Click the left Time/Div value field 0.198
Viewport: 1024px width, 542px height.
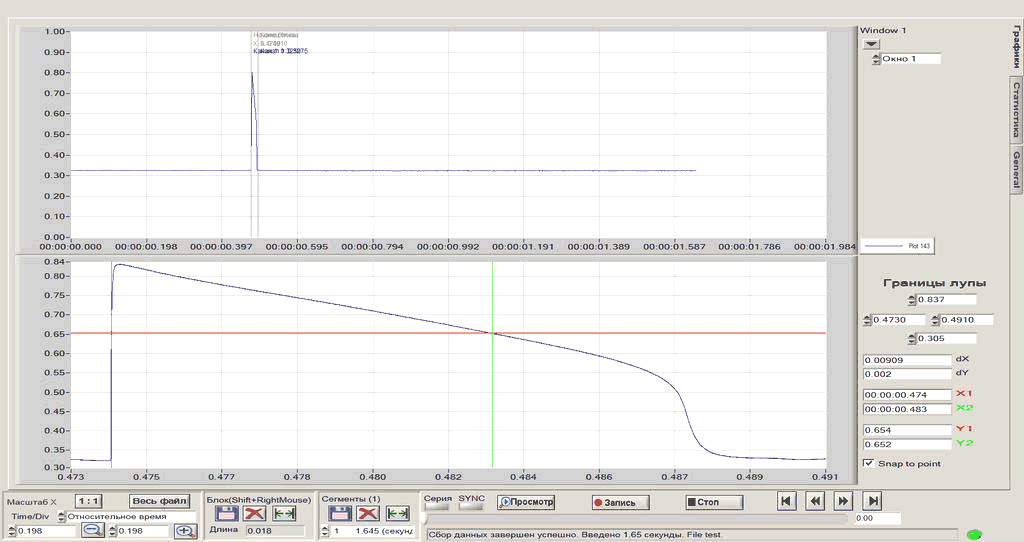[x=46, y=531]
